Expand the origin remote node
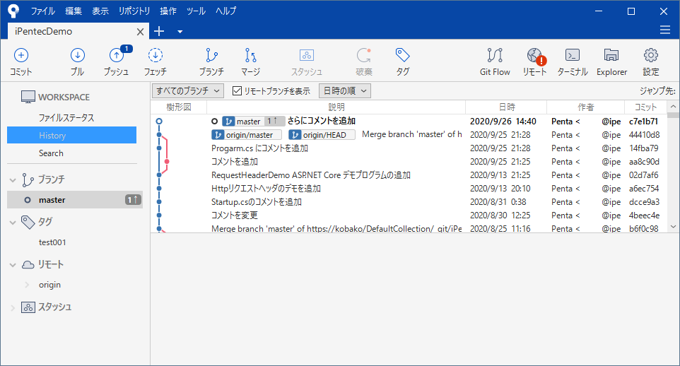The image size is (680, 366). click(27, 285)
